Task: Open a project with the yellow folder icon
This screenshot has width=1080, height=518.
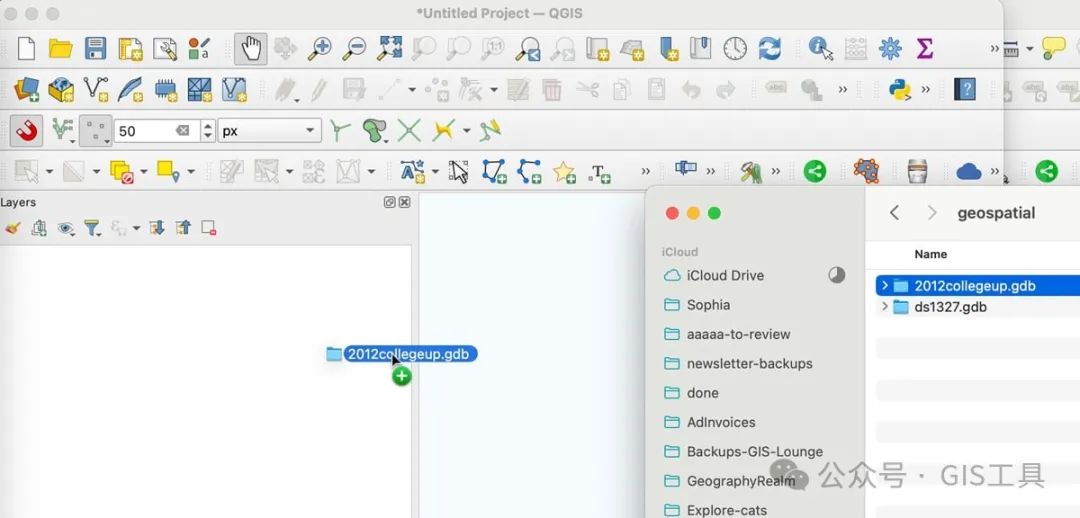Action: 61,49
